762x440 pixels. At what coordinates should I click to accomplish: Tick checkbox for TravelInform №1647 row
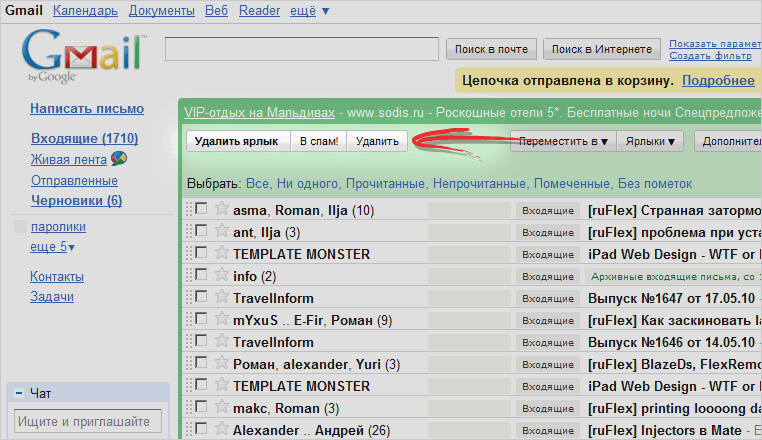click(x=201, y=297)
